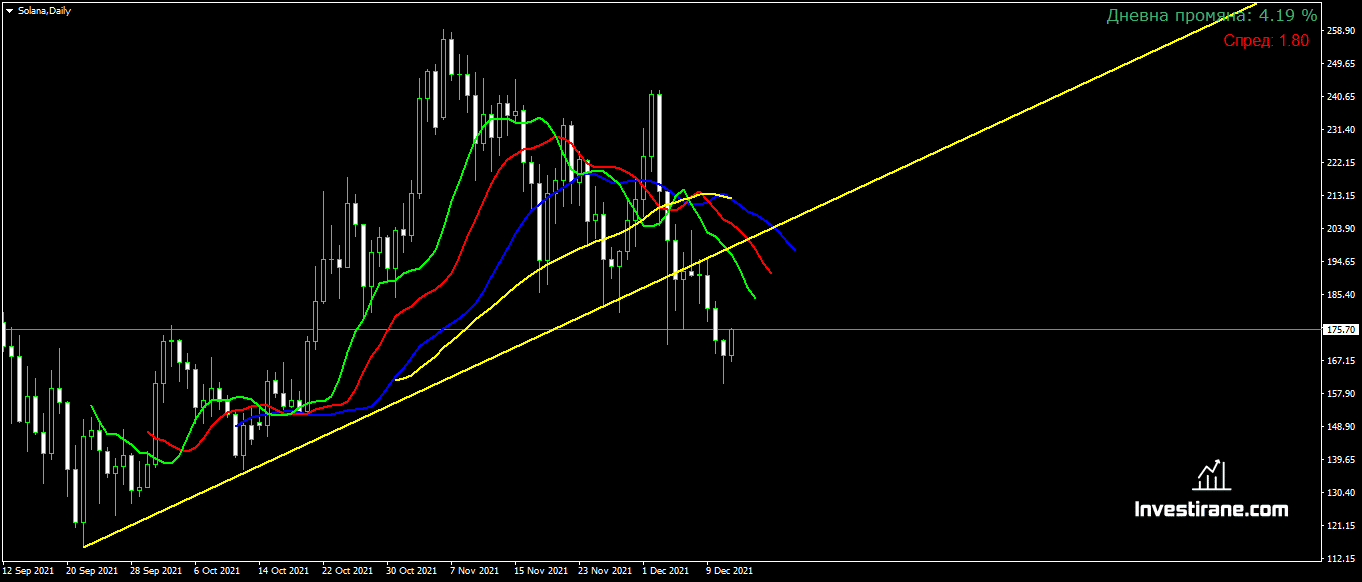Click the current price tag 175.70
The height and width of the screenshot is (582, 1362).
(1340, 329)
